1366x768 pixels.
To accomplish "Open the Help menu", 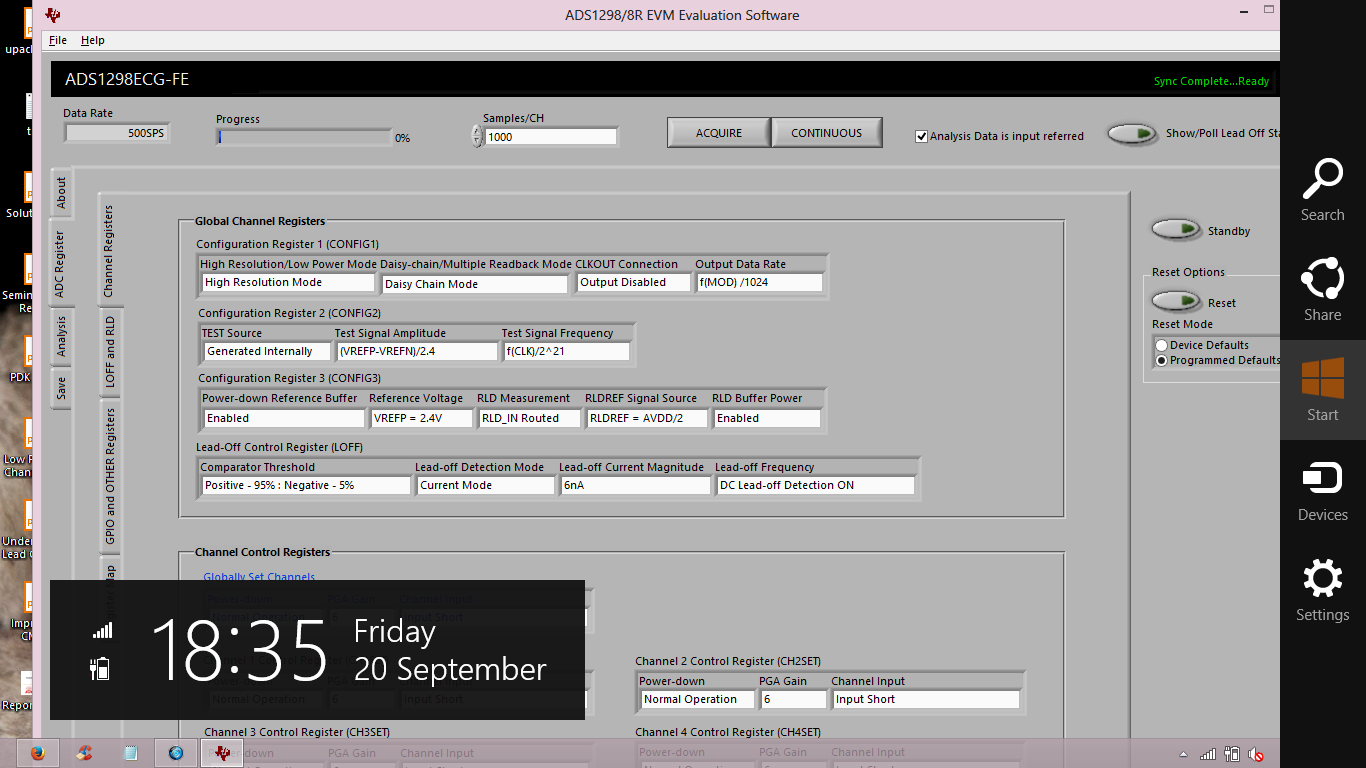I will tap(93, 40).
